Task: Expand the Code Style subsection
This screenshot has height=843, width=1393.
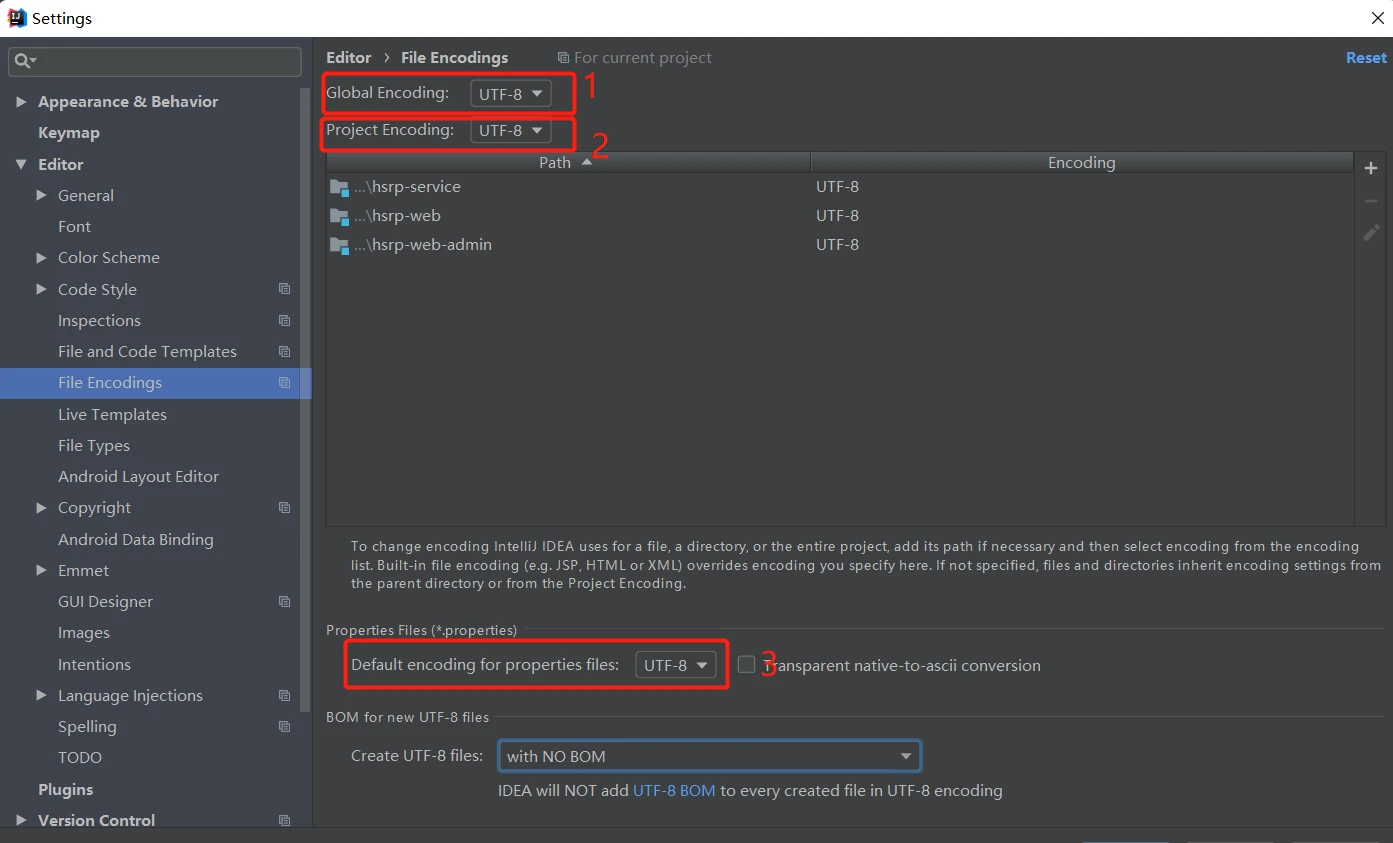Action: click(41, 289)
